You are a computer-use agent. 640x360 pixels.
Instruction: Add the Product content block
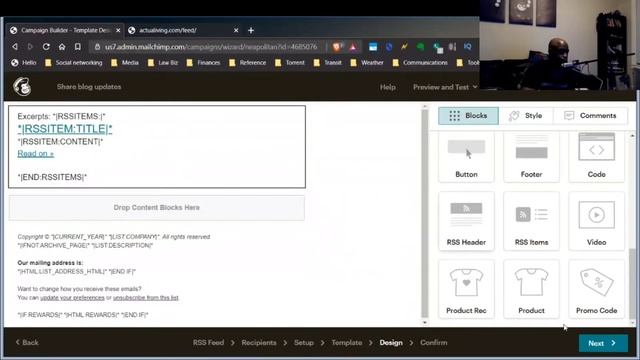[531, 289]
